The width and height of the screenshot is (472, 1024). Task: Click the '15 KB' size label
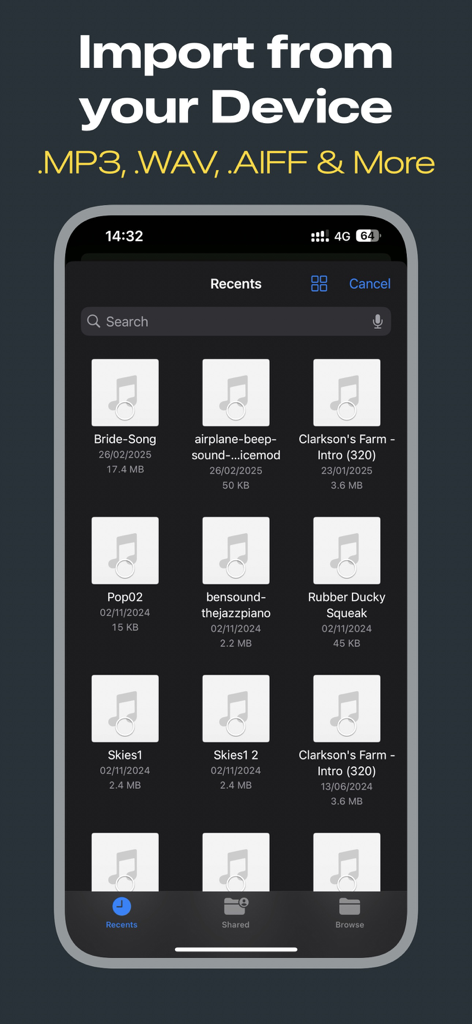[x=125, y=628]
